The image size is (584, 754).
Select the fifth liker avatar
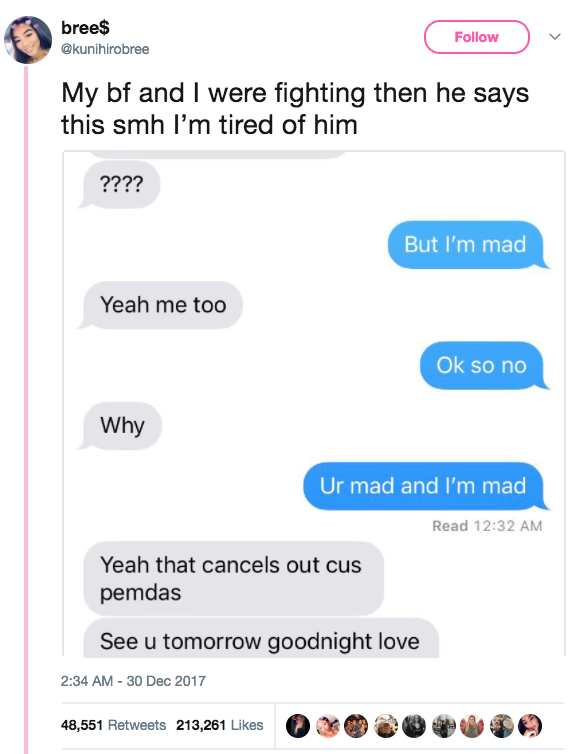pos(414,726)
